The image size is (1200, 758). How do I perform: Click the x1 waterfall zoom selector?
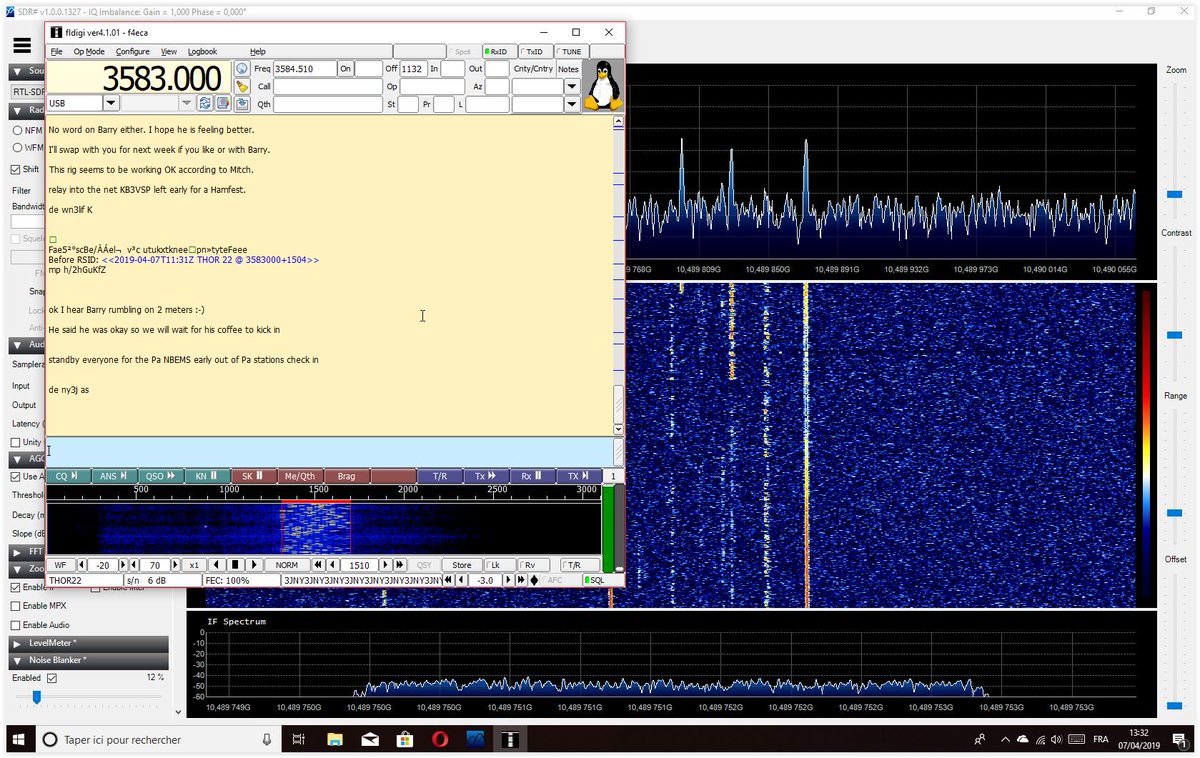(x=194, y=565)
